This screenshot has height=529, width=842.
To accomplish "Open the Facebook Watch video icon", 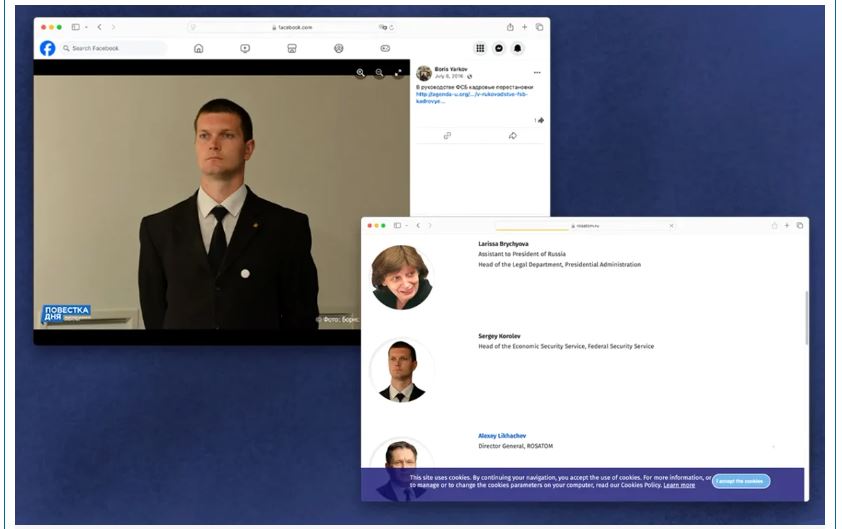I will (245, 48).
